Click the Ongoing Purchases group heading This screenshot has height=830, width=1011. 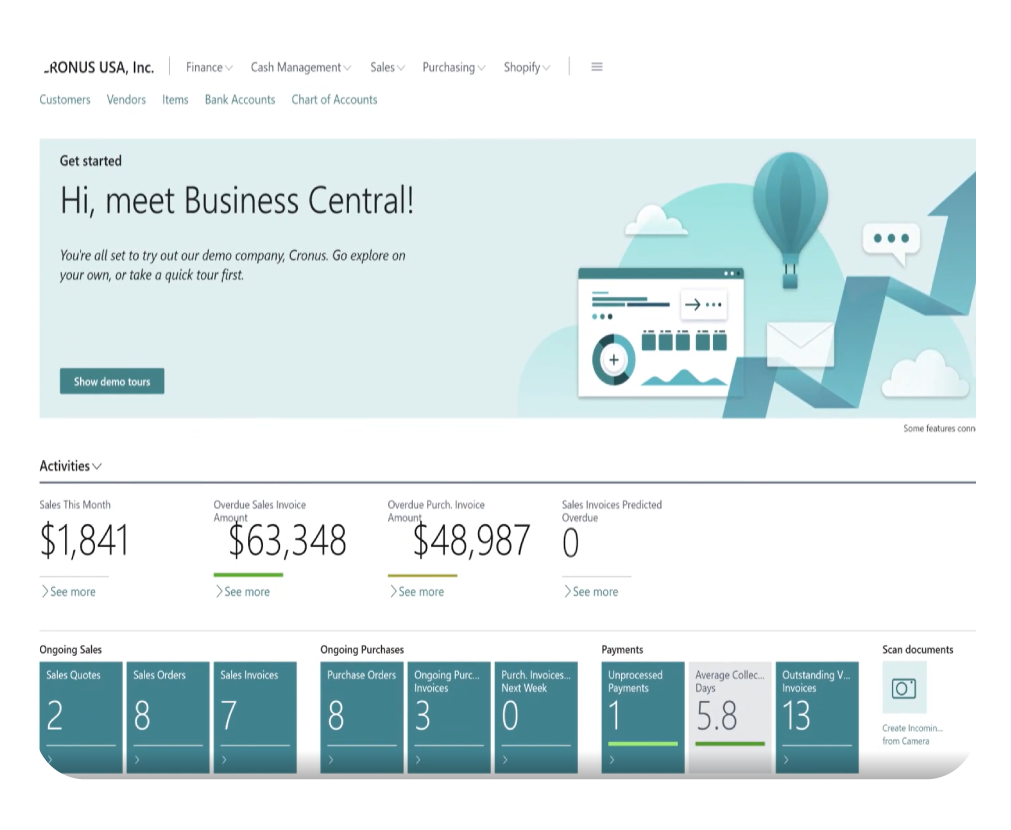(362, 649)
